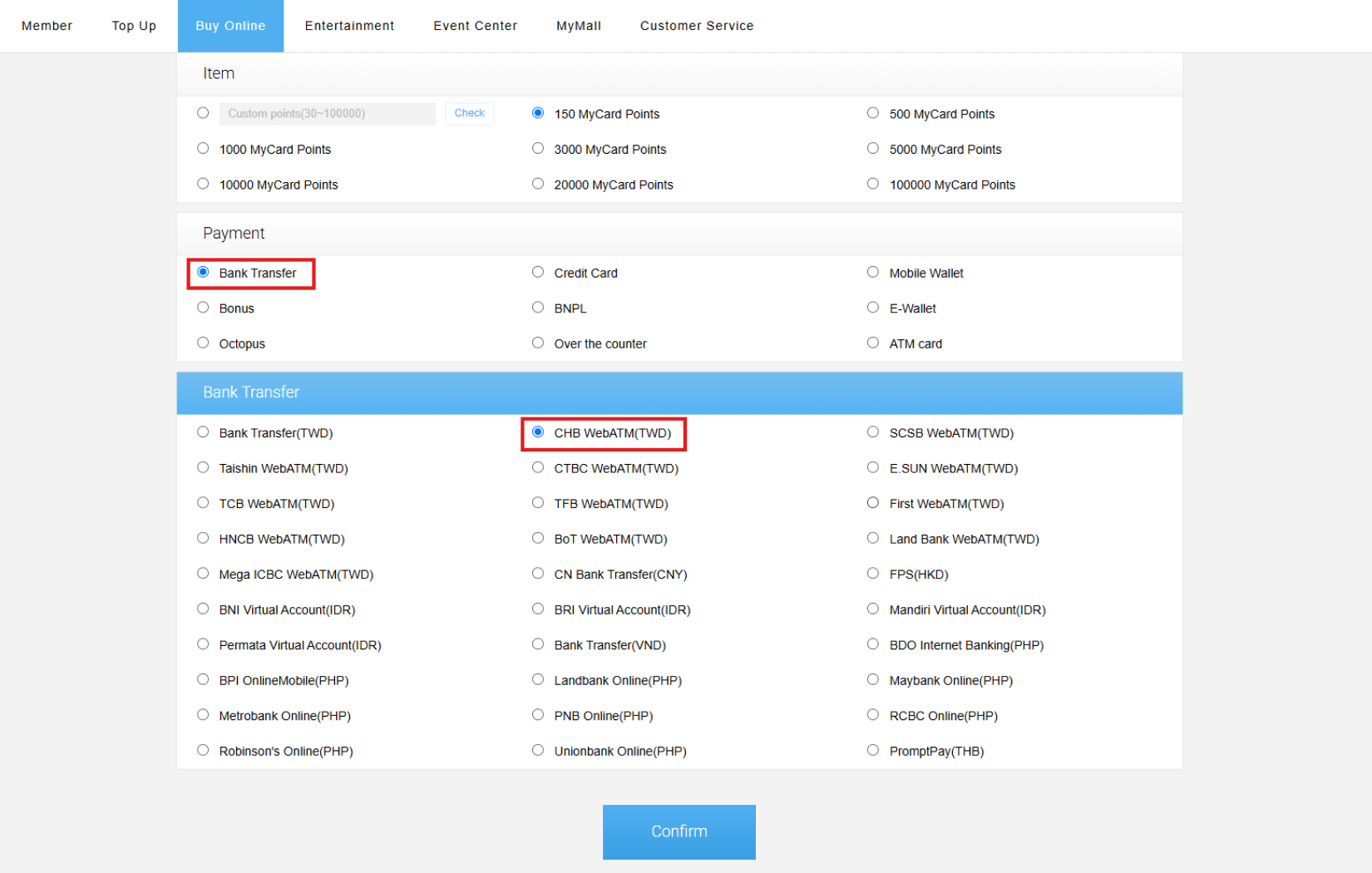
Task: Choose 100000 MyCard Points
Action: click(873, 184)
